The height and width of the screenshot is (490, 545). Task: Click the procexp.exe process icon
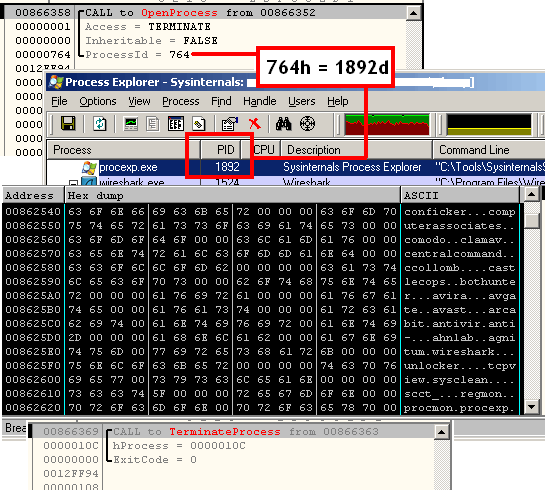coord(89,168)
